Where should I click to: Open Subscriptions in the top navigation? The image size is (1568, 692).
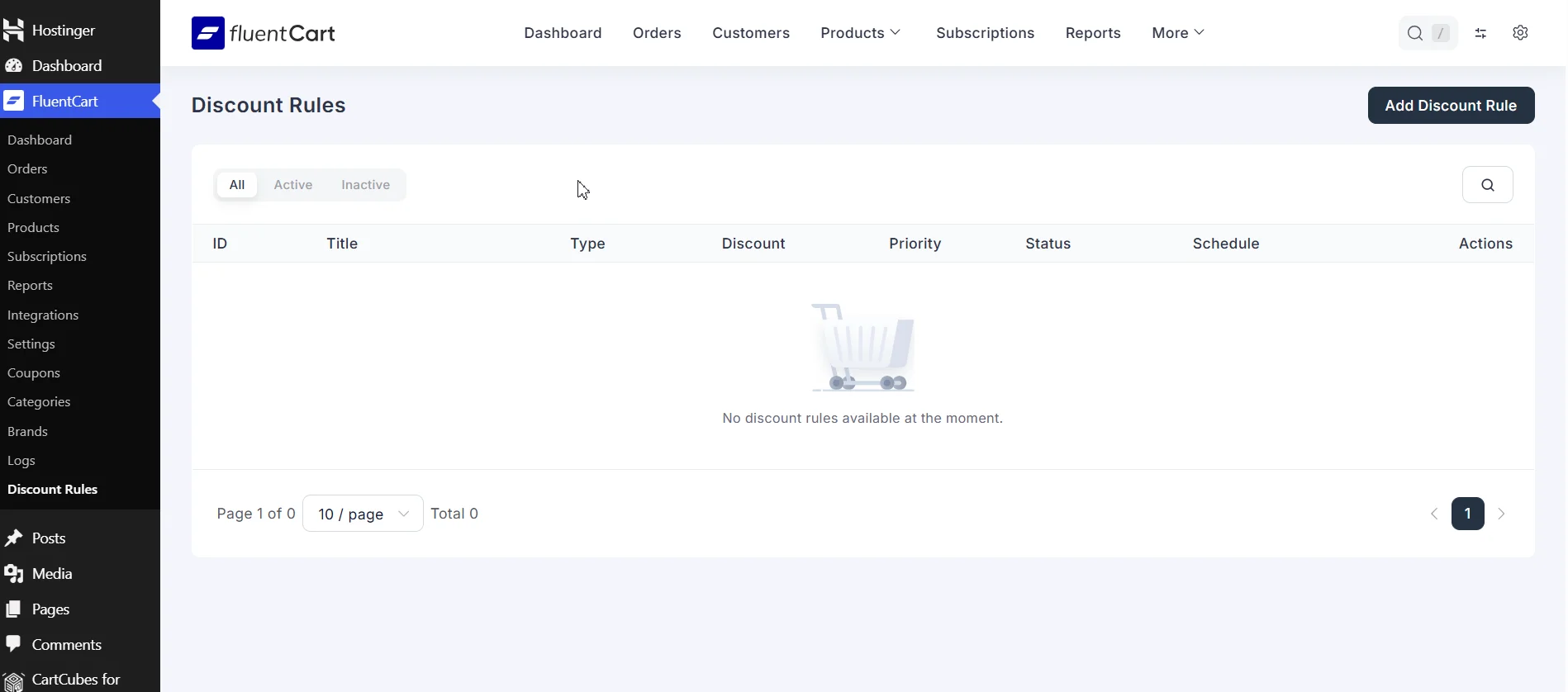coord(986,33)
